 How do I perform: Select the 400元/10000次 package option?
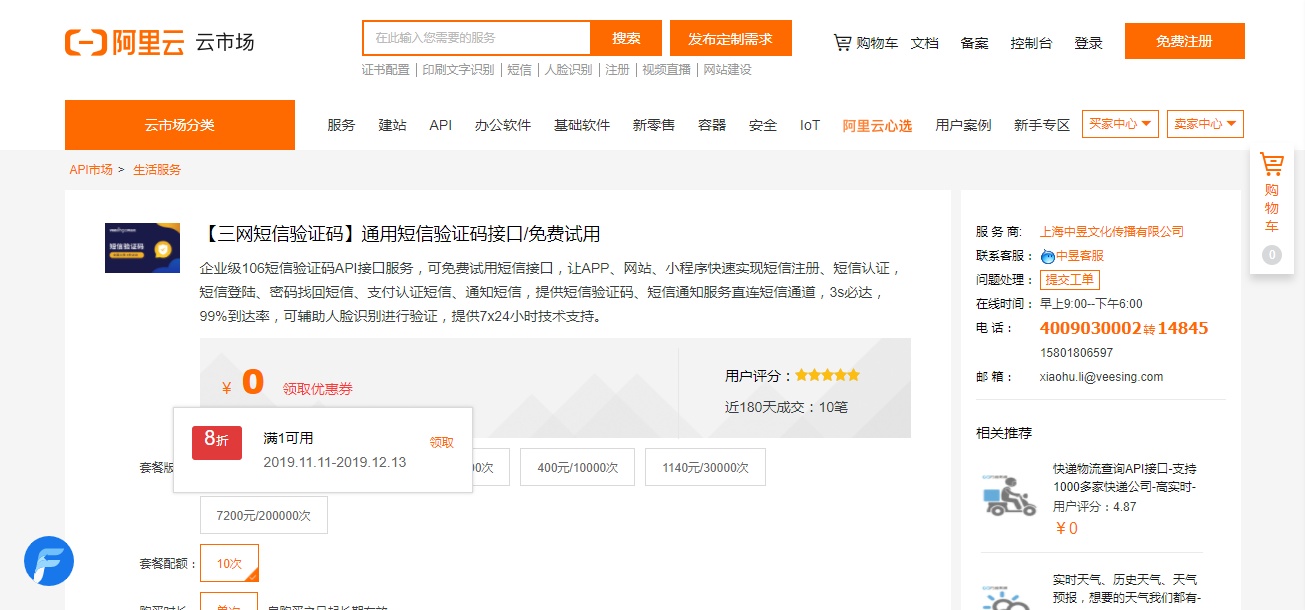(x=578, y=467)
